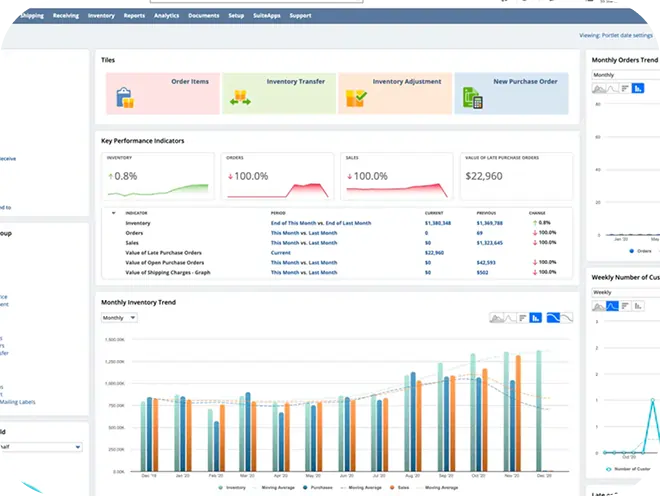Screen dimensions: 660x496
Task: Open period dropdown in Monthly Orders Trend
Action: pyautogui.click(x=622, y=75)
